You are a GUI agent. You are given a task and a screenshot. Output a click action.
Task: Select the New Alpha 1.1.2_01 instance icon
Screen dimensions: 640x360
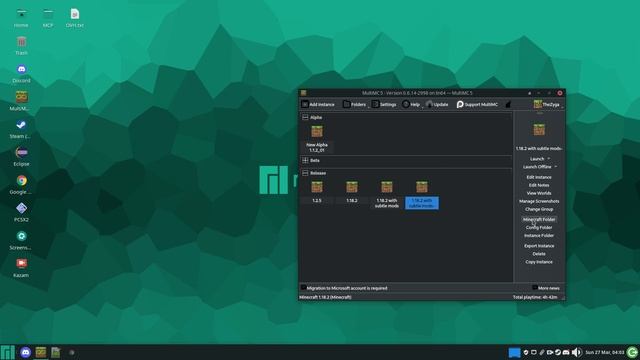coord(317,131)
